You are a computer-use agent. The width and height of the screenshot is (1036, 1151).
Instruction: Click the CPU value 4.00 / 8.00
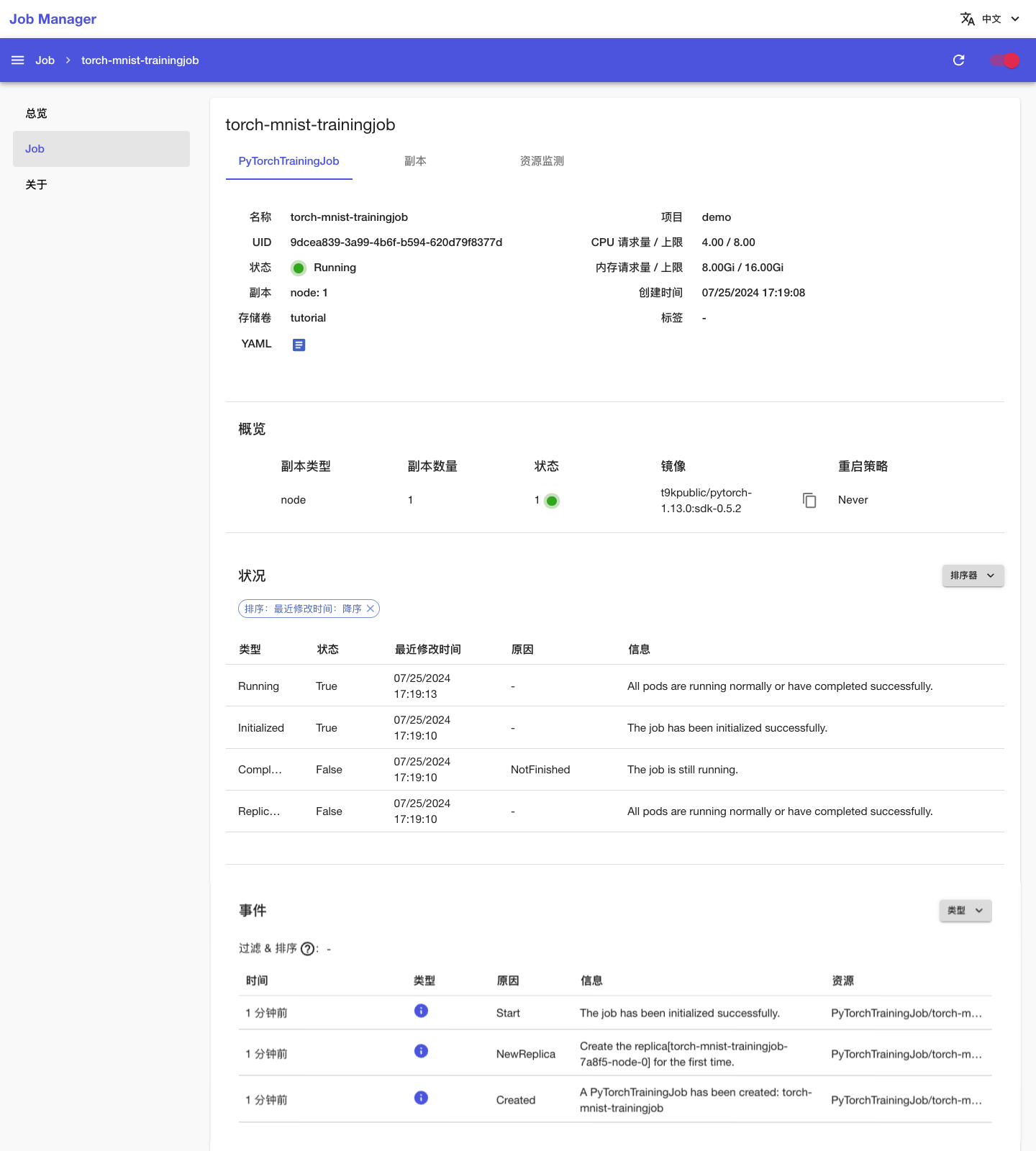coord(728,242)
